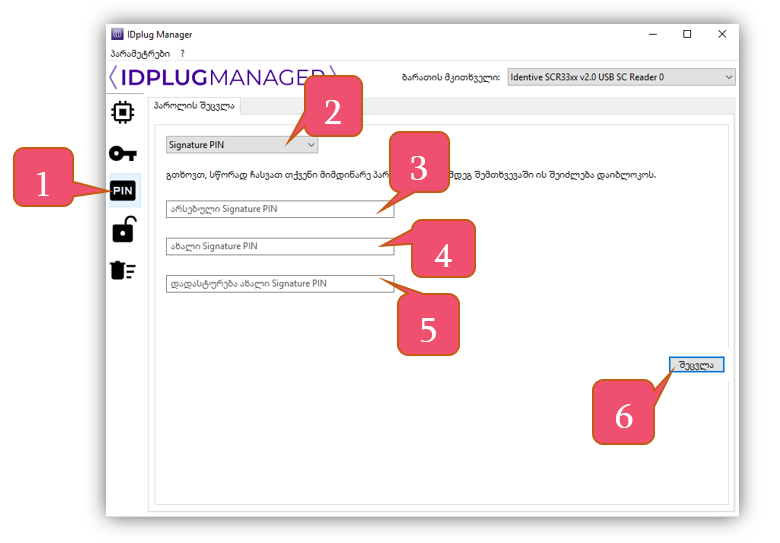This screenshot has height=543, width=780.
Task: Click the unlock padlock sidebar icon
Action: (123, 231)
